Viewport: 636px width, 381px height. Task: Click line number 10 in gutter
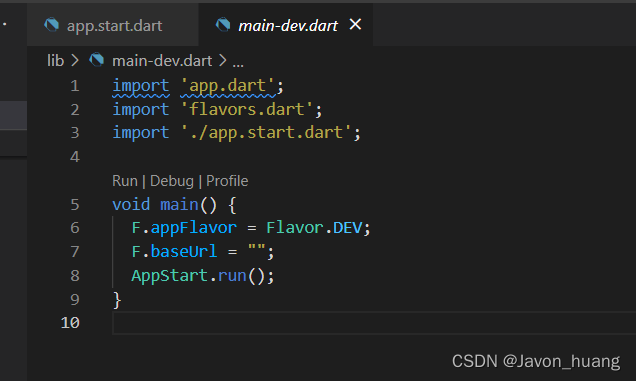[70, 323]
